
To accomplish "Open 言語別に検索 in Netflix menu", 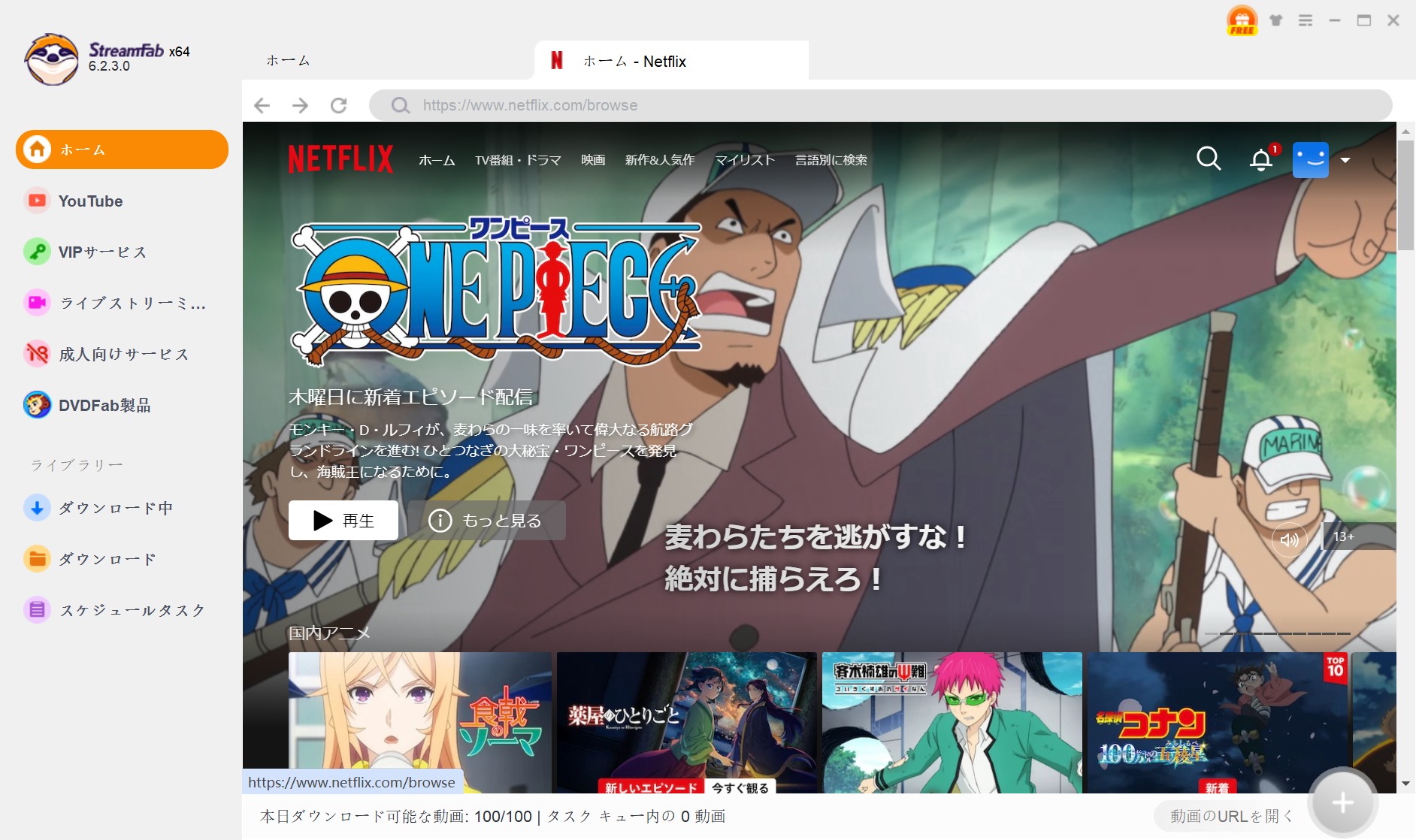I will point(831,160).
